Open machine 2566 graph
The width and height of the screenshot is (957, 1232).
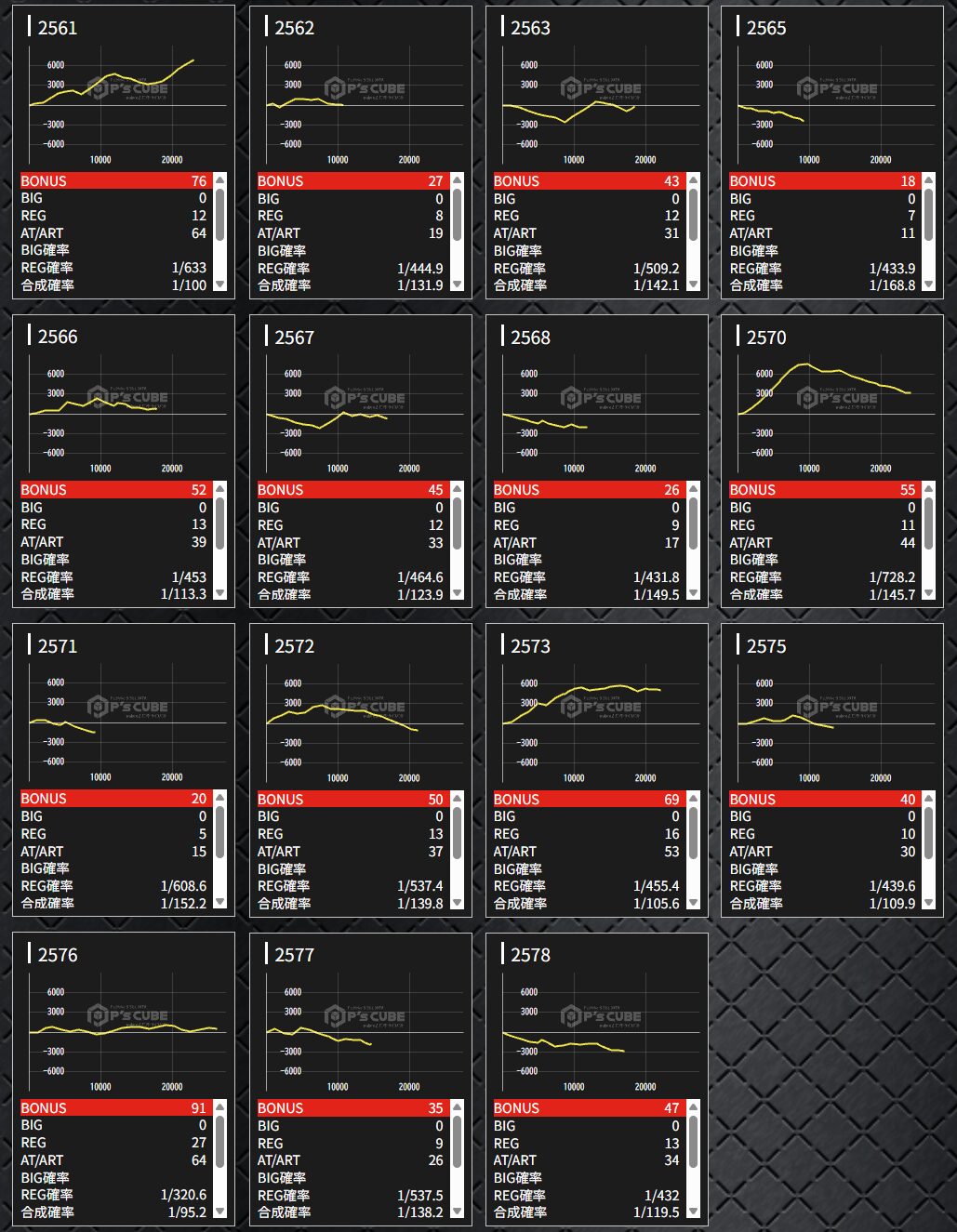(x=124, y=415)
